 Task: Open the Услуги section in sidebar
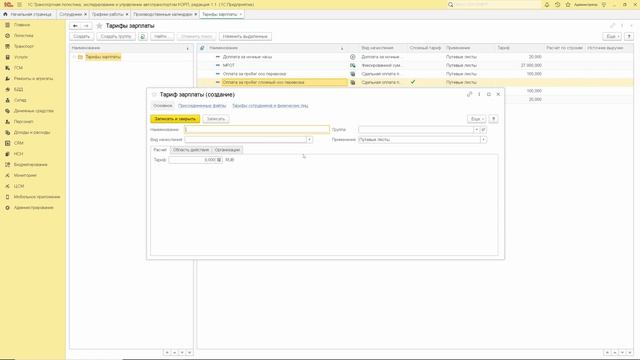[21, 57]
